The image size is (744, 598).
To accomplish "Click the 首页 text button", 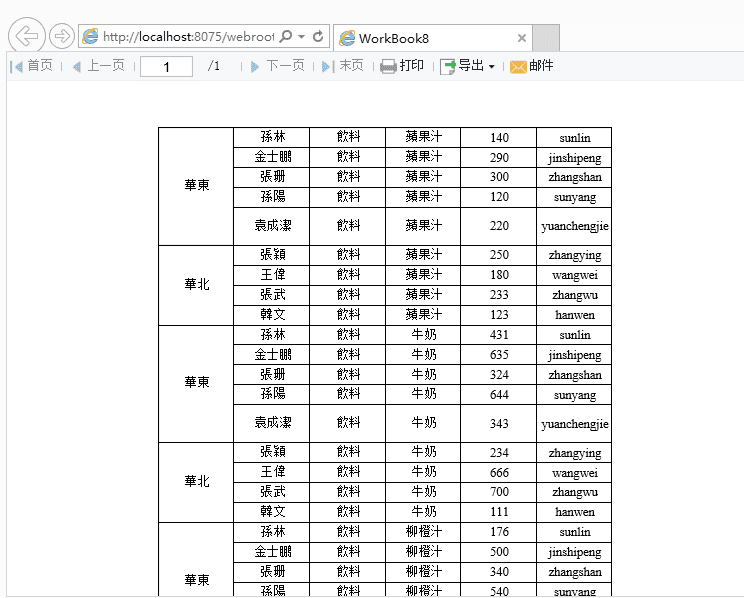I will coord(40,65).
